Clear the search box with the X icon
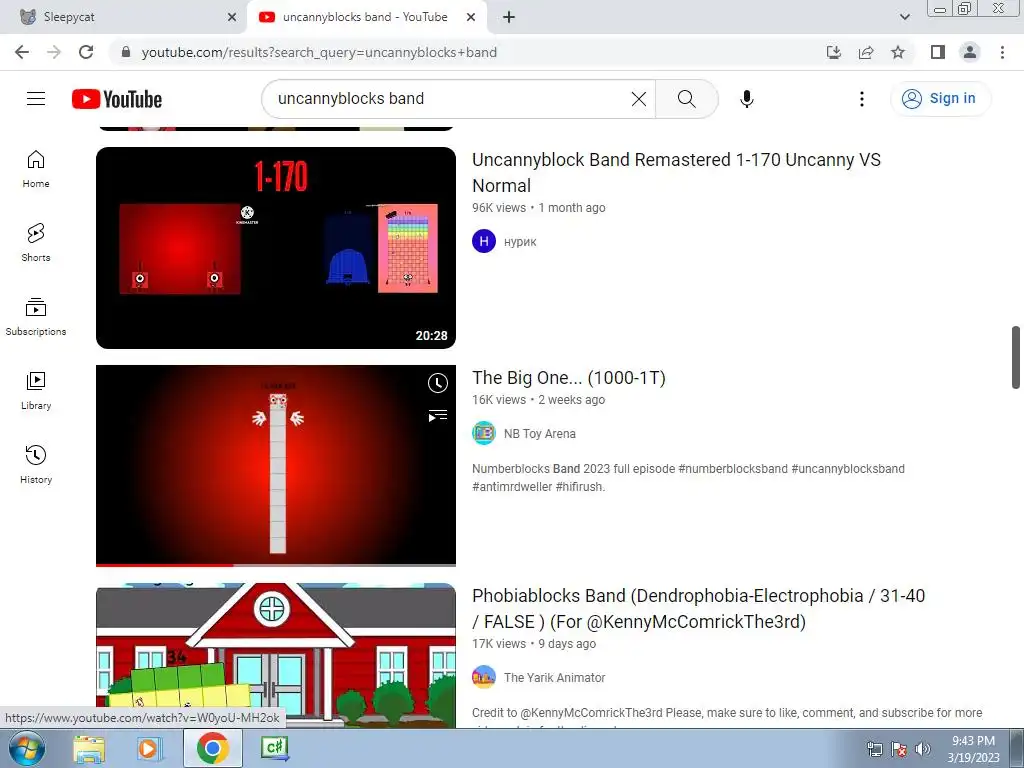 coord(639,99)
